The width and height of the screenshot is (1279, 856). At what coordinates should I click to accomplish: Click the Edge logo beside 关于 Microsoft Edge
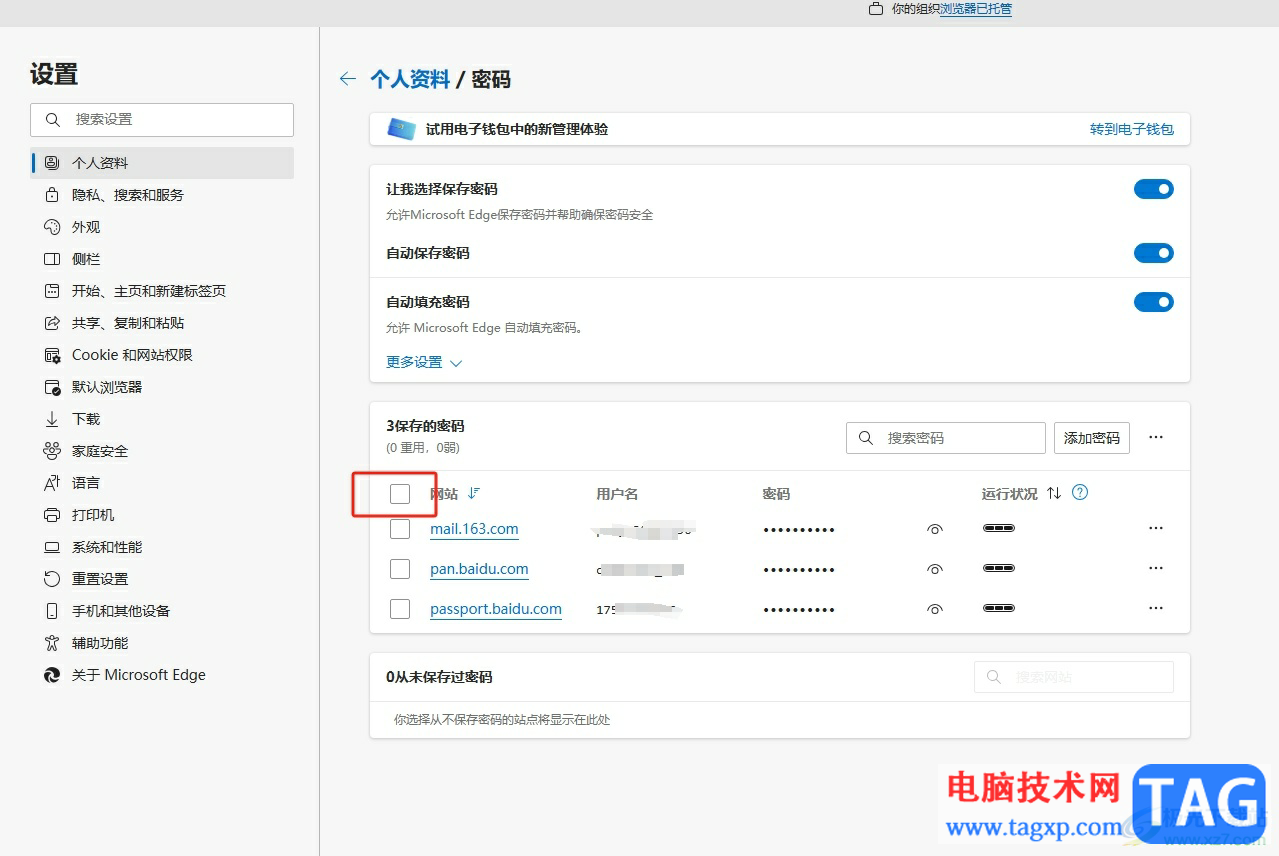click(x=52, y=675)
